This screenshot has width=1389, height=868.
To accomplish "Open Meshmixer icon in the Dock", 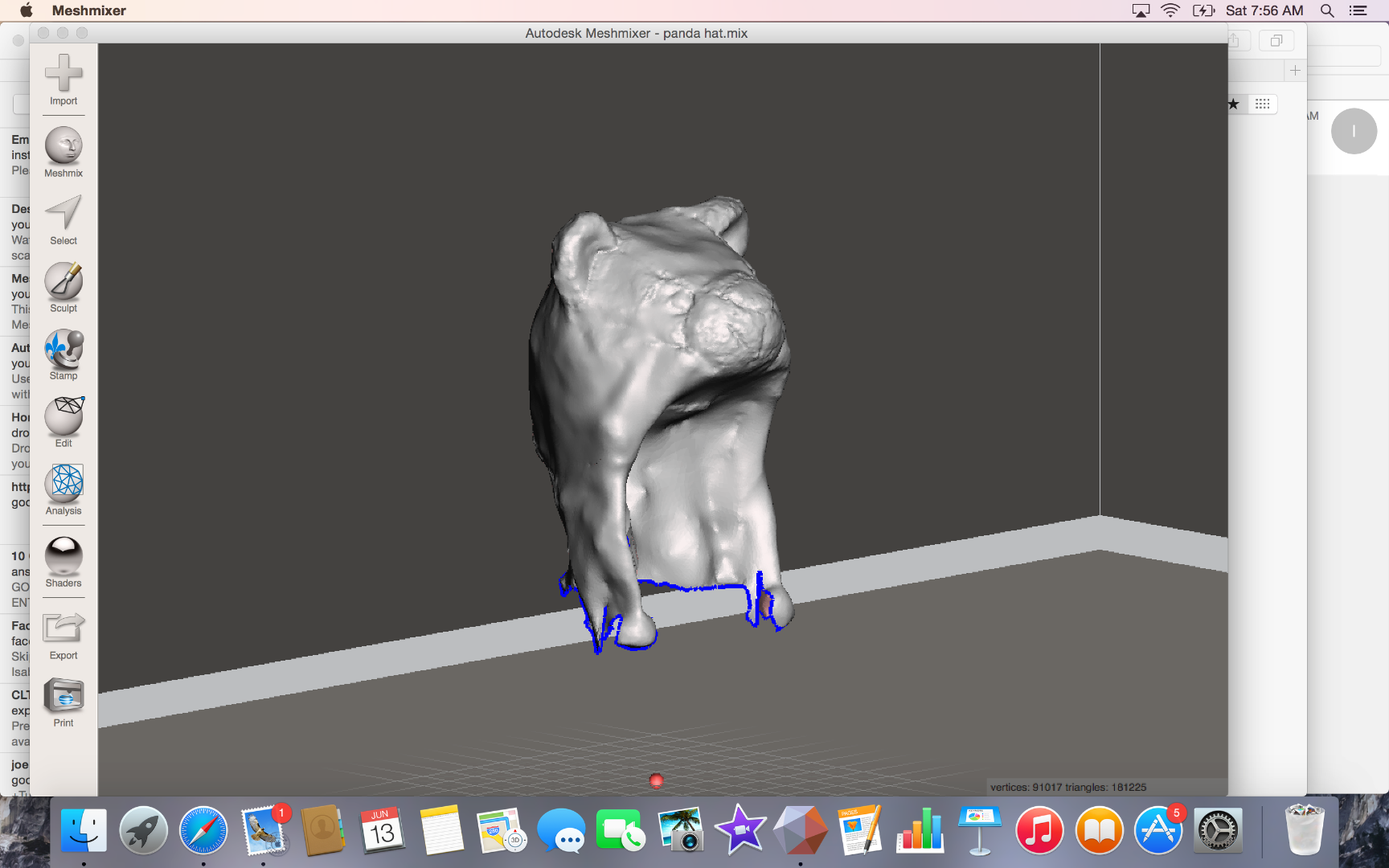I will (x=800, y=830).
